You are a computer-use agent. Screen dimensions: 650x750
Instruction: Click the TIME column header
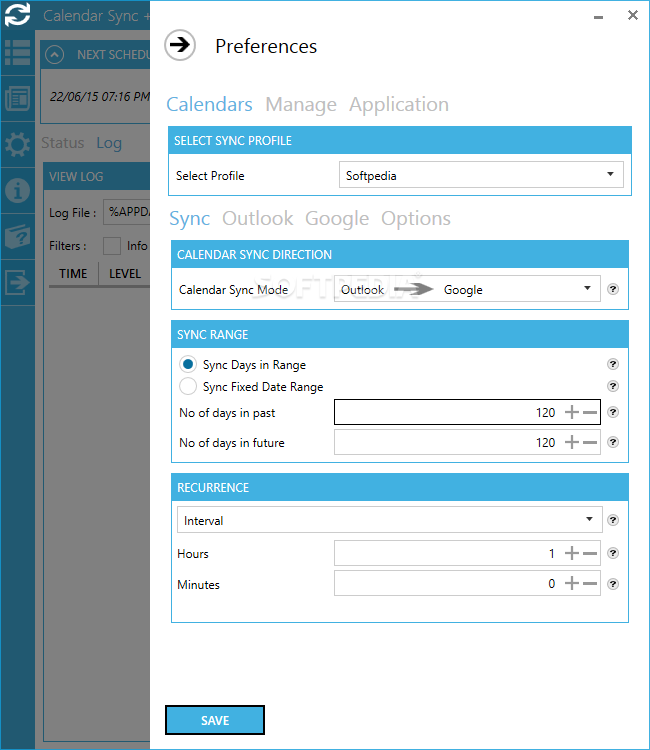point(73,274)
